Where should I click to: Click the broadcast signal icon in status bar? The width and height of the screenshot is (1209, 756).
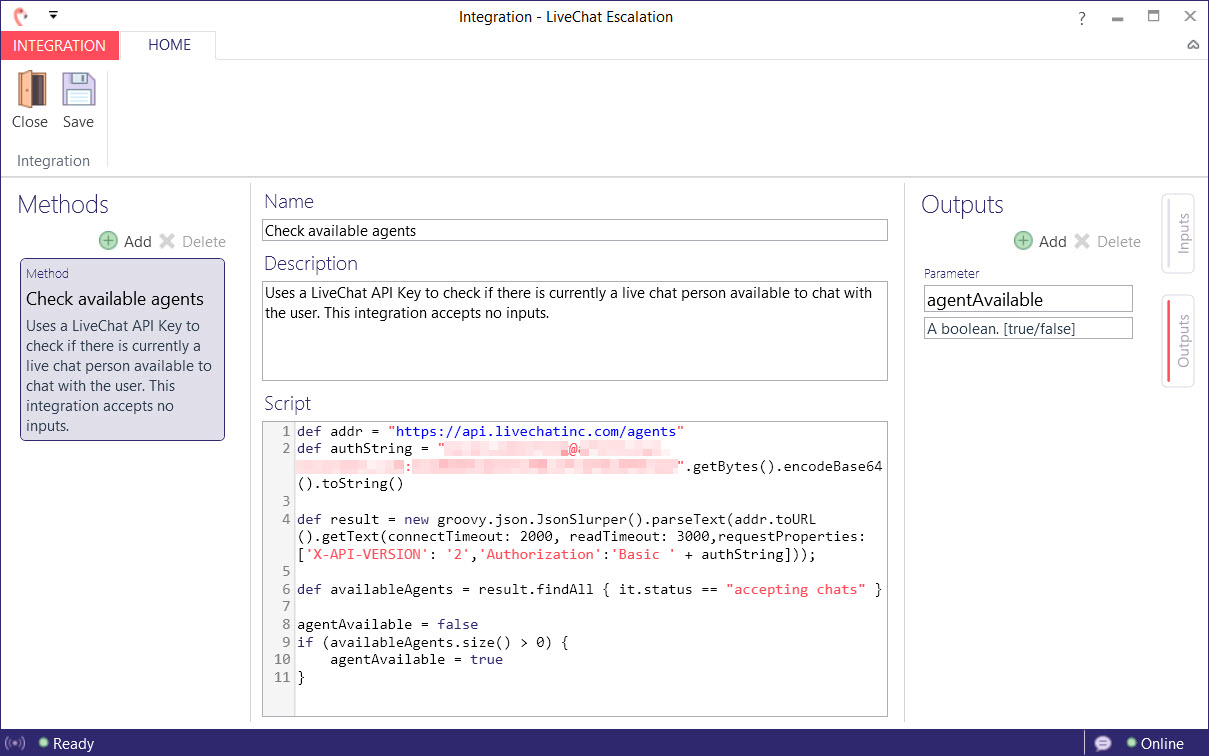point(15,743)
